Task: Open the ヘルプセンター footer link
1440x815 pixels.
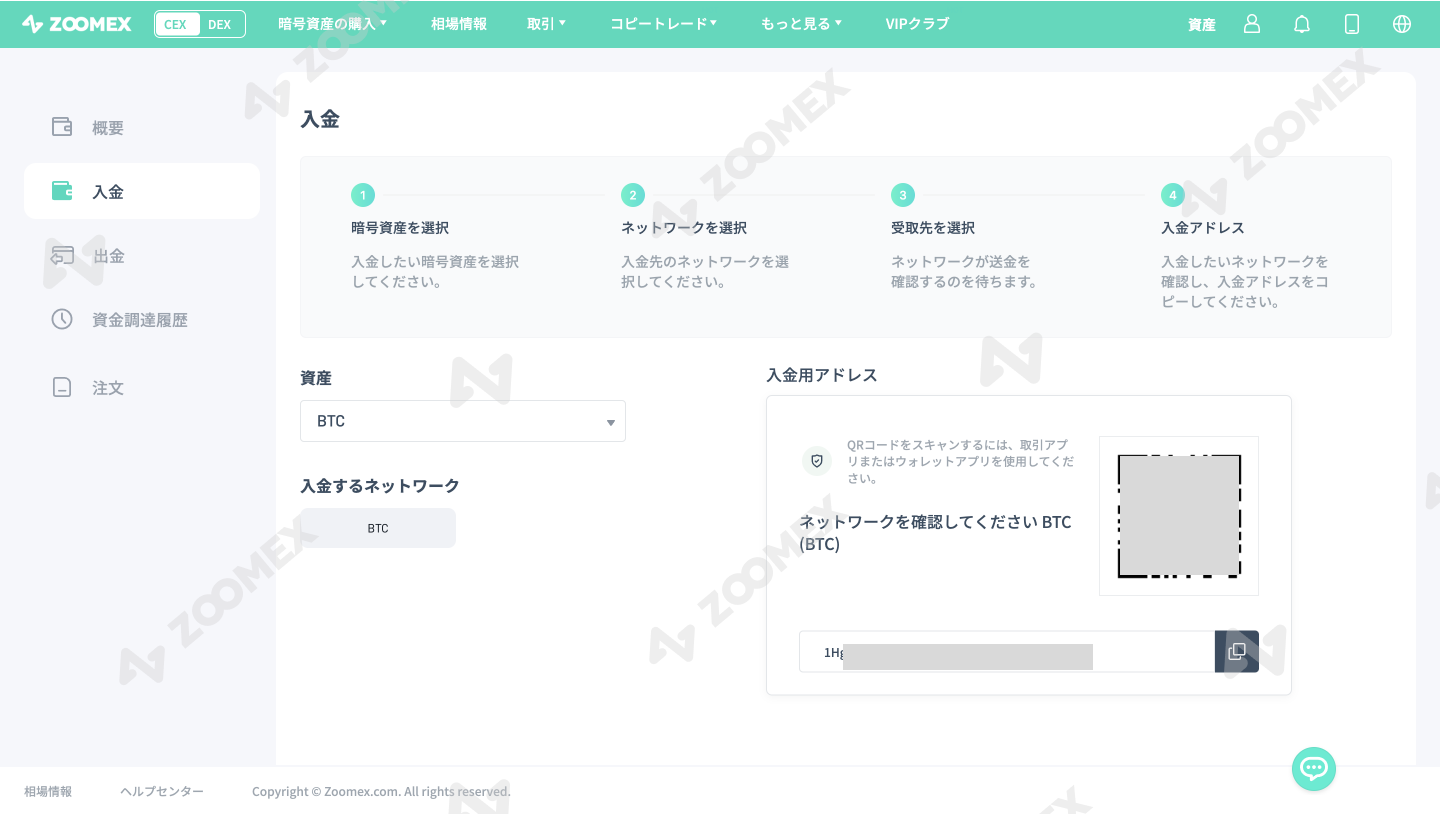Action: 161,790
